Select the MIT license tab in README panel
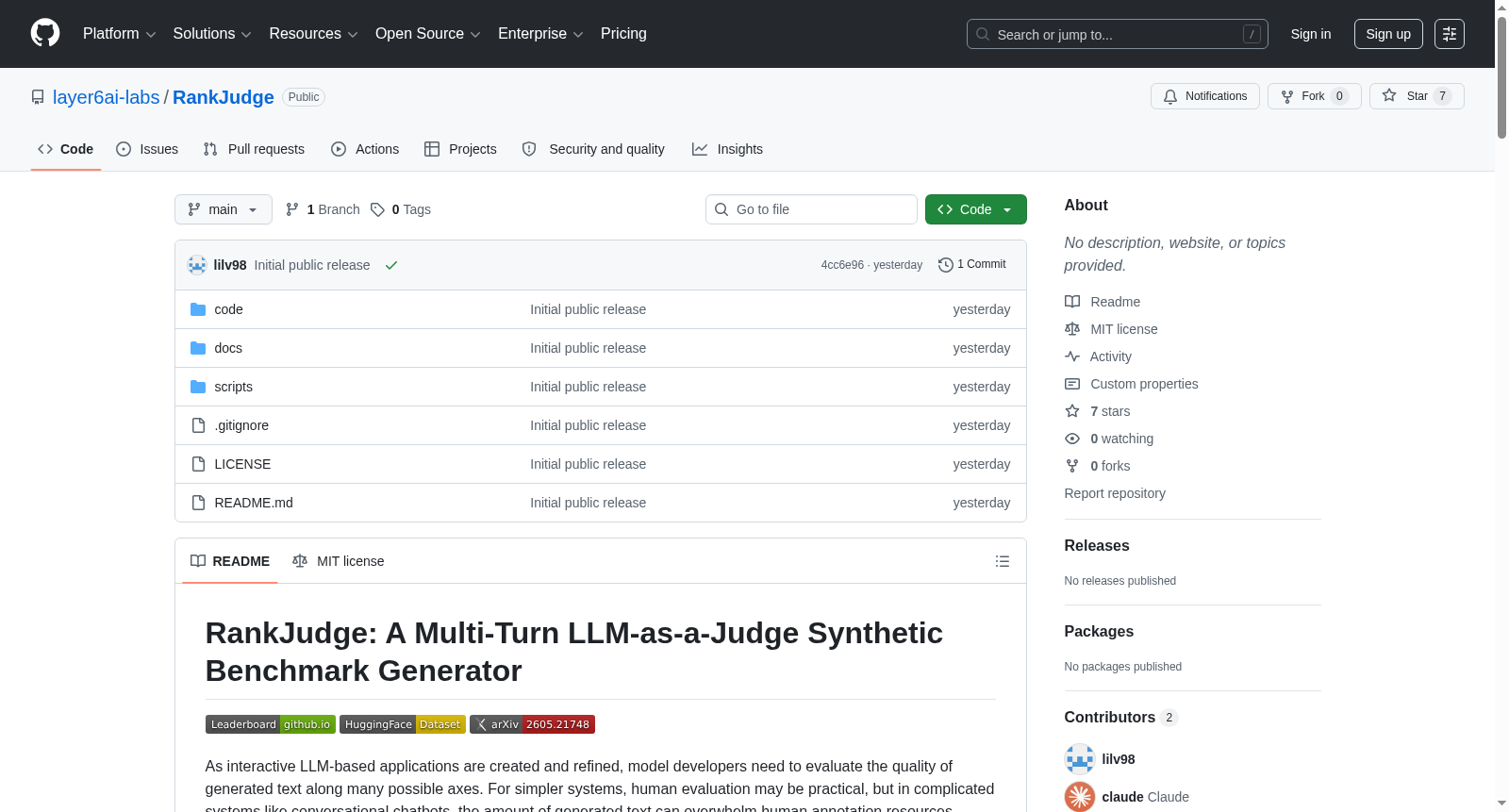 (339, 561)
